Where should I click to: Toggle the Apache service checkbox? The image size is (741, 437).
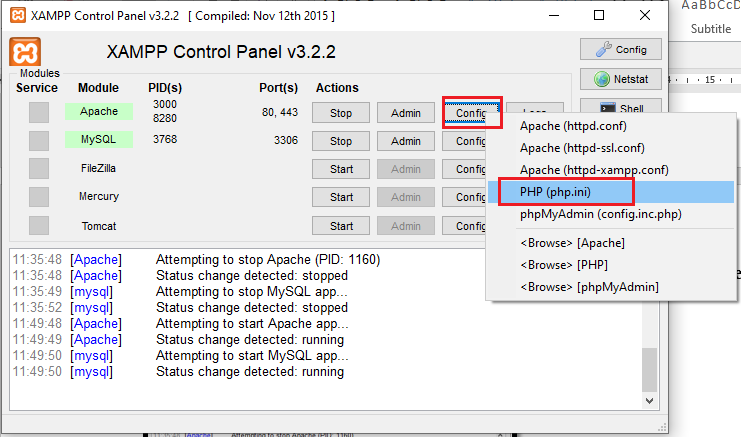[39, 112]
